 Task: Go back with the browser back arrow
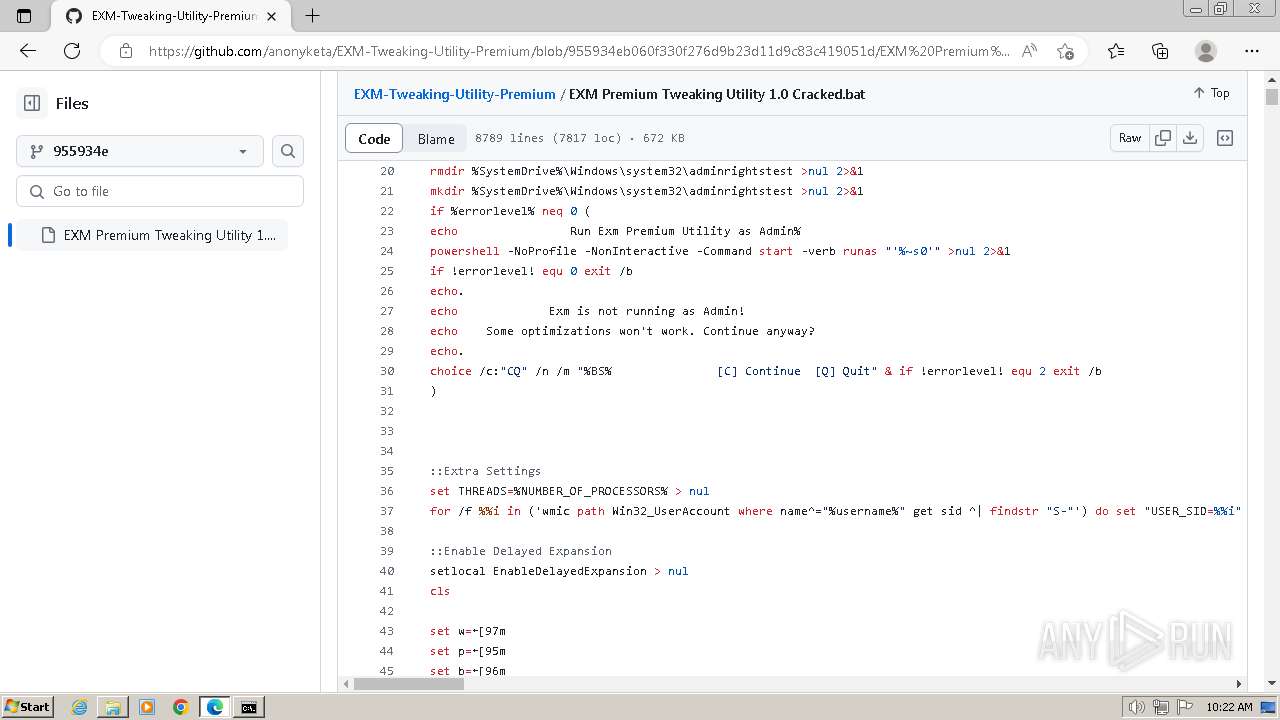27,51
